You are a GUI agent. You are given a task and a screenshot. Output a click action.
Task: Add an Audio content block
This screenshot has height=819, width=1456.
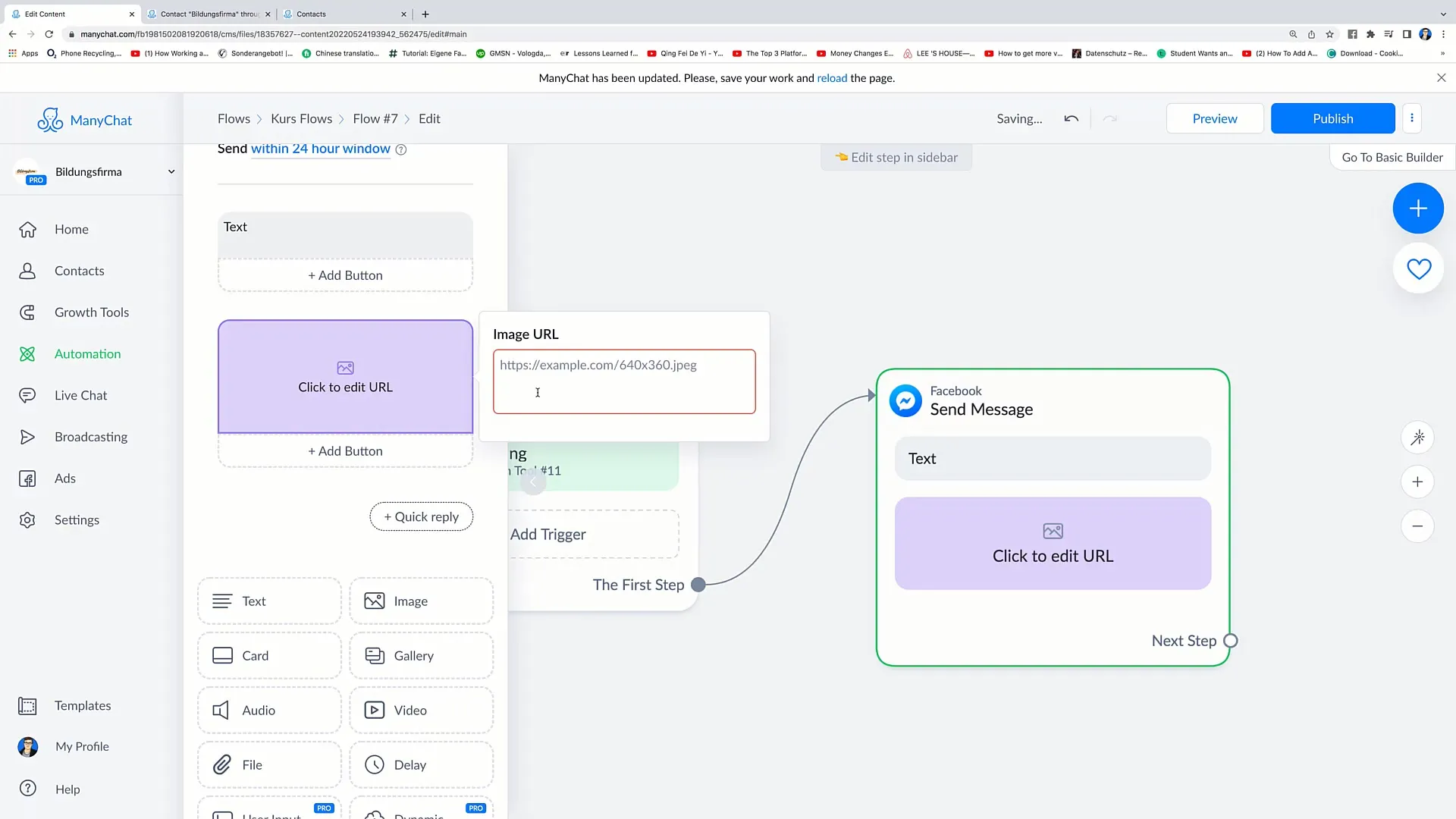click(x=269, y=711)
